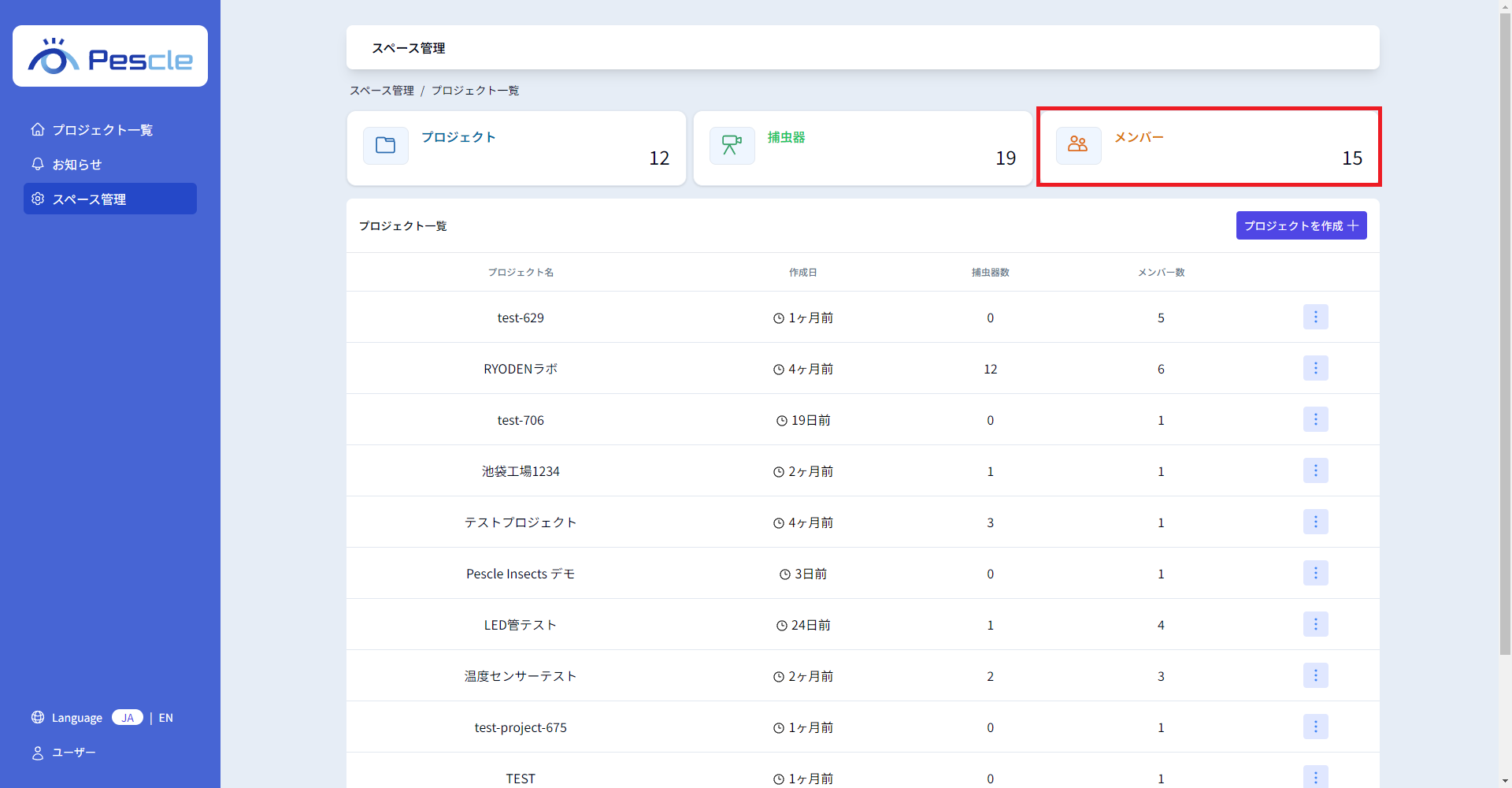
Task: Click the project folder icon
Action: 386,146
